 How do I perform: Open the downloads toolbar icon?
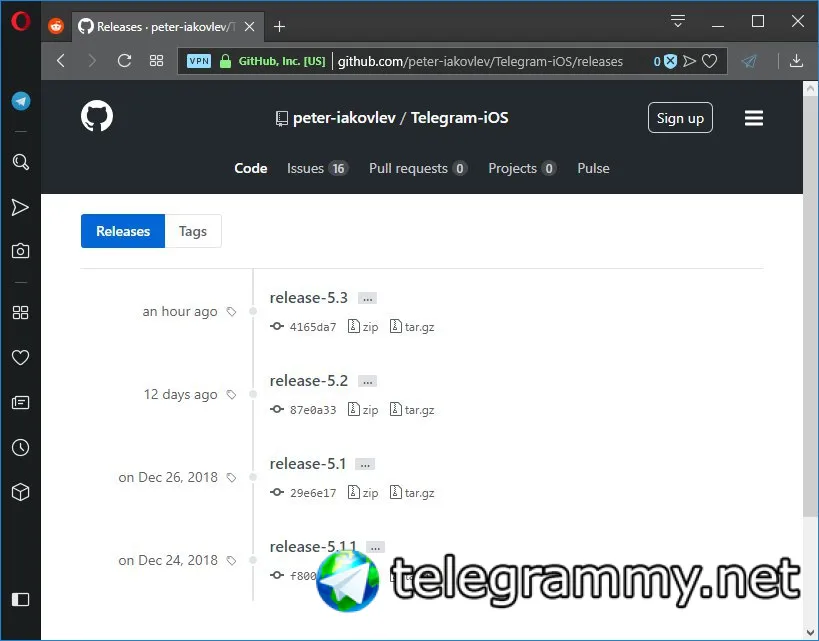[796, 61]
